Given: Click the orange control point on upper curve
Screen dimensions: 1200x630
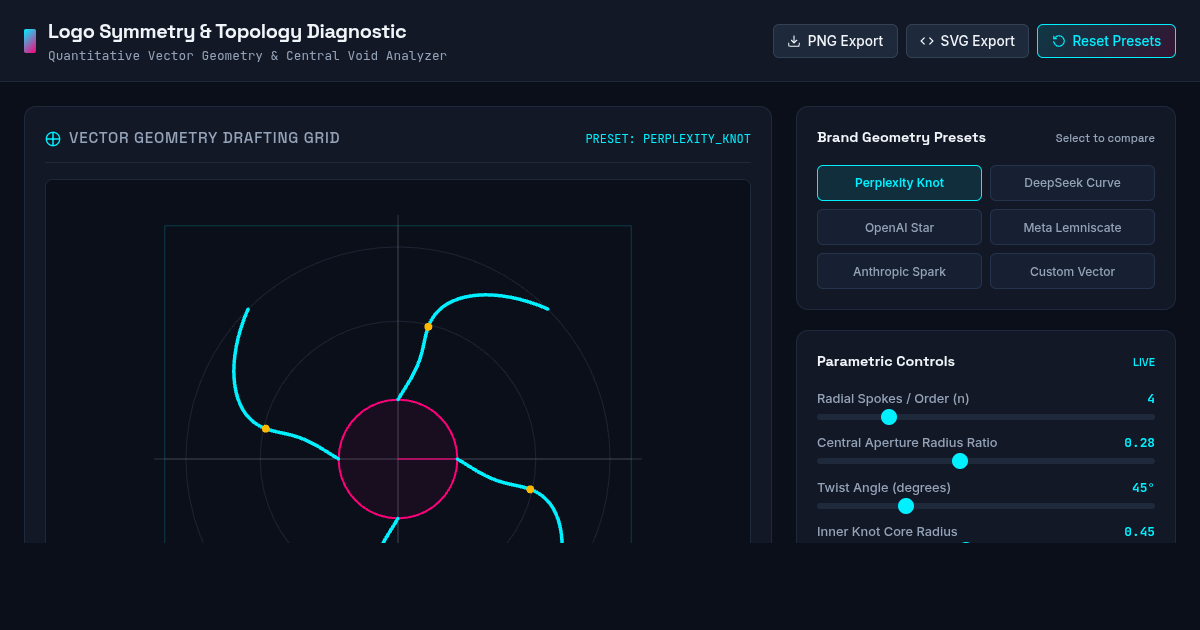Looking at the screenshot, I should (x=428, y=327).
